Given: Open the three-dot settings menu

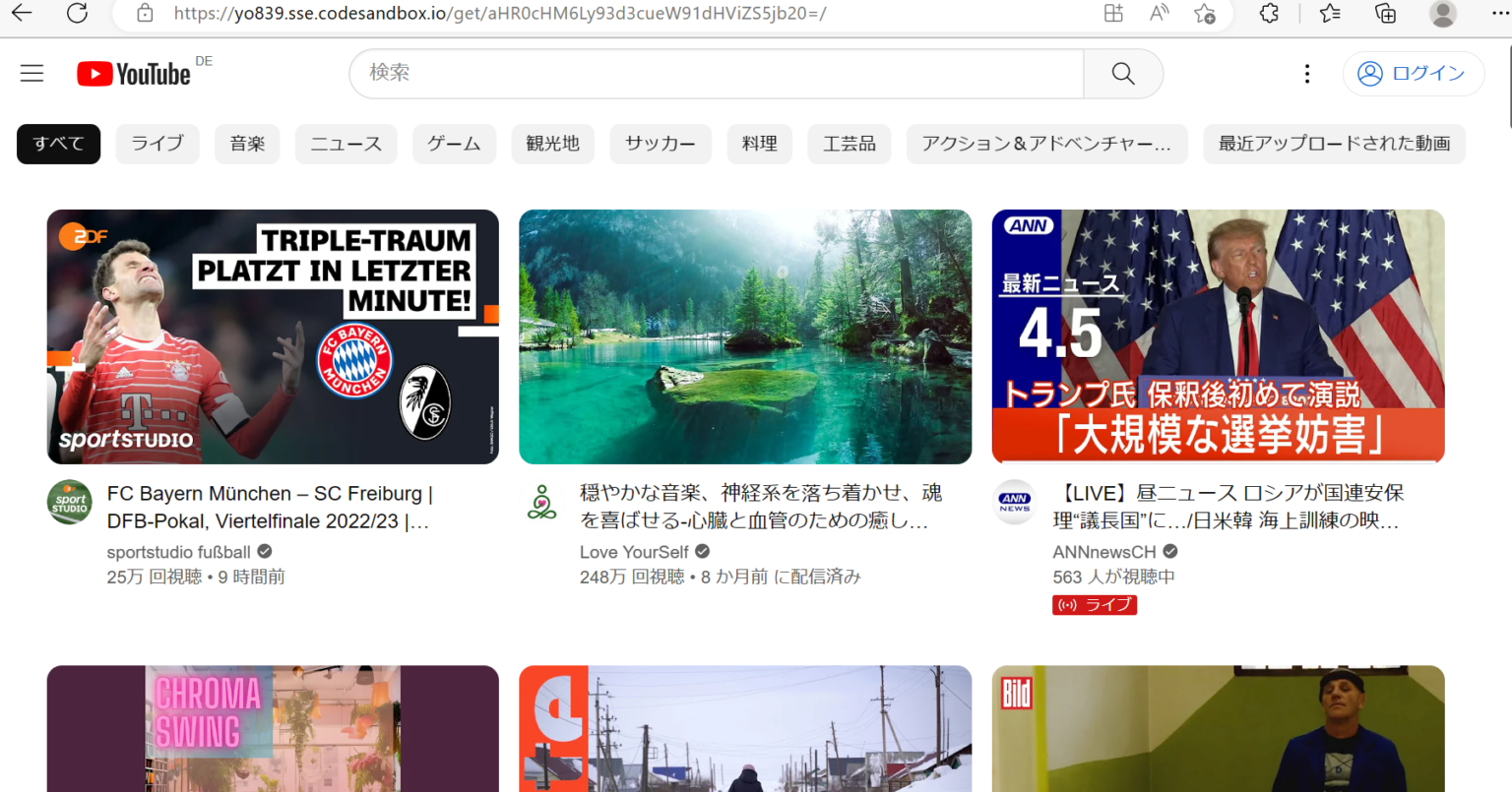Looking at the screenshot, I should (1306, 73).
